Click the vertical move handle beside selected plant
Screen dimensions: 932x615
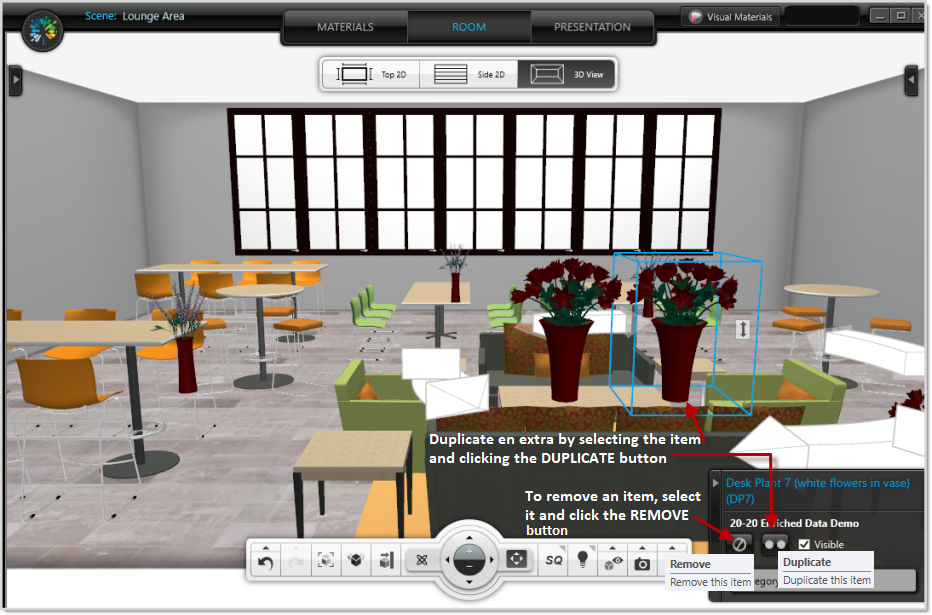(x=742, y=329)
